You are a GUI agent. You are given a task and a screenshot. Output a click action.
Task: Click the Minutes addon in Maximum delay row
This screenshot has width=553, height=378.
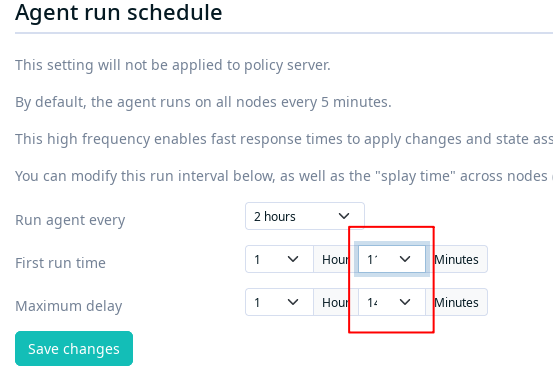click(x=456, y=302)
